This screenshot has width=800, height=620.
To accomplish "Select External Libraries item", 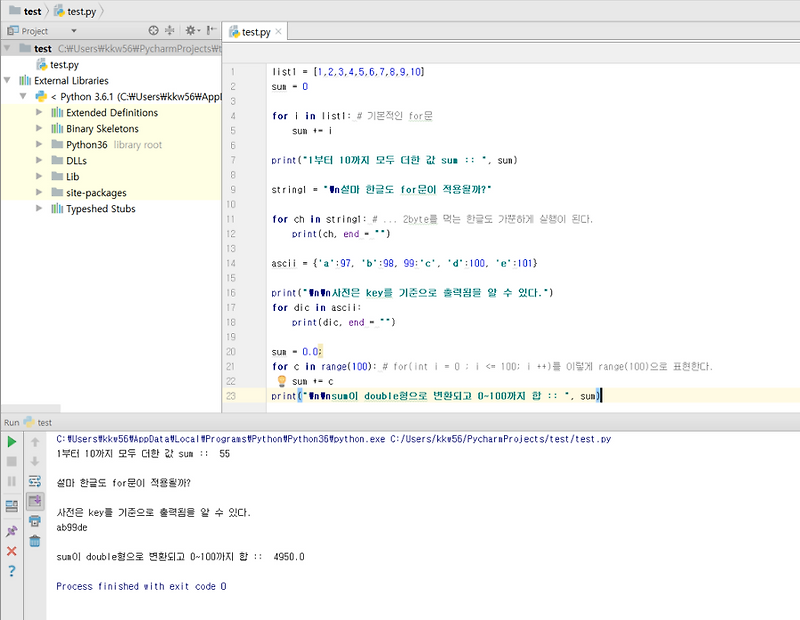I will (x=64, y=81).
